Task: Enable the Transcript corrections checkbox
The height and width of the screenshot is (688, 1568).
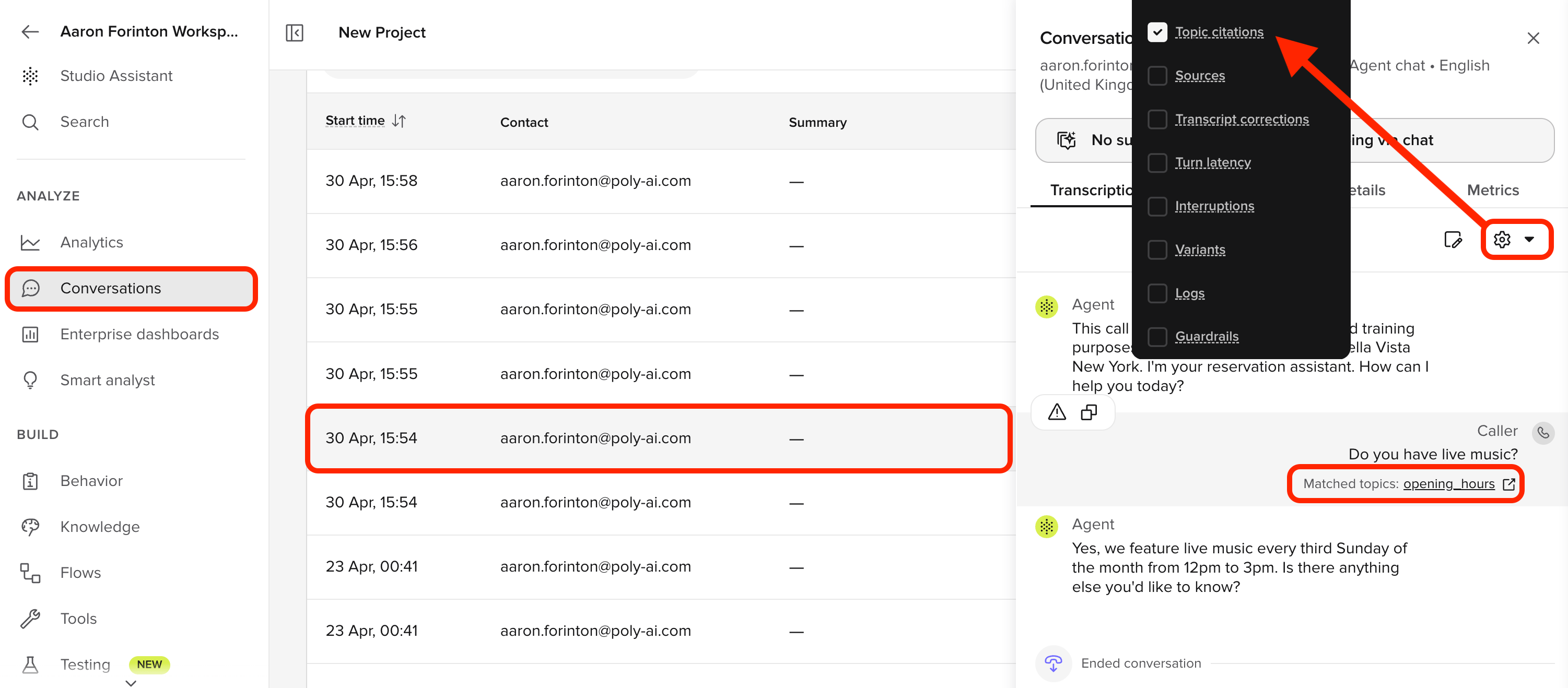Action: (x=1157, y=119)
